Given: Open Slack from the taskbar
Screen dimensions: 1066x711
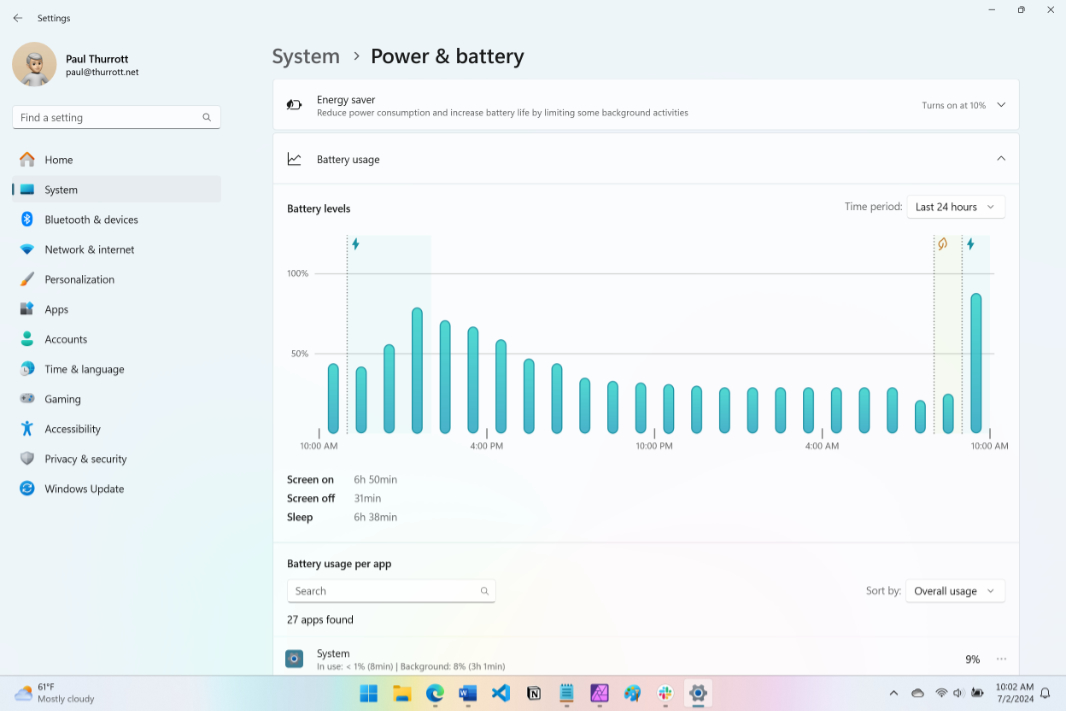Looking at the screenshot, I should coord(664,693).
